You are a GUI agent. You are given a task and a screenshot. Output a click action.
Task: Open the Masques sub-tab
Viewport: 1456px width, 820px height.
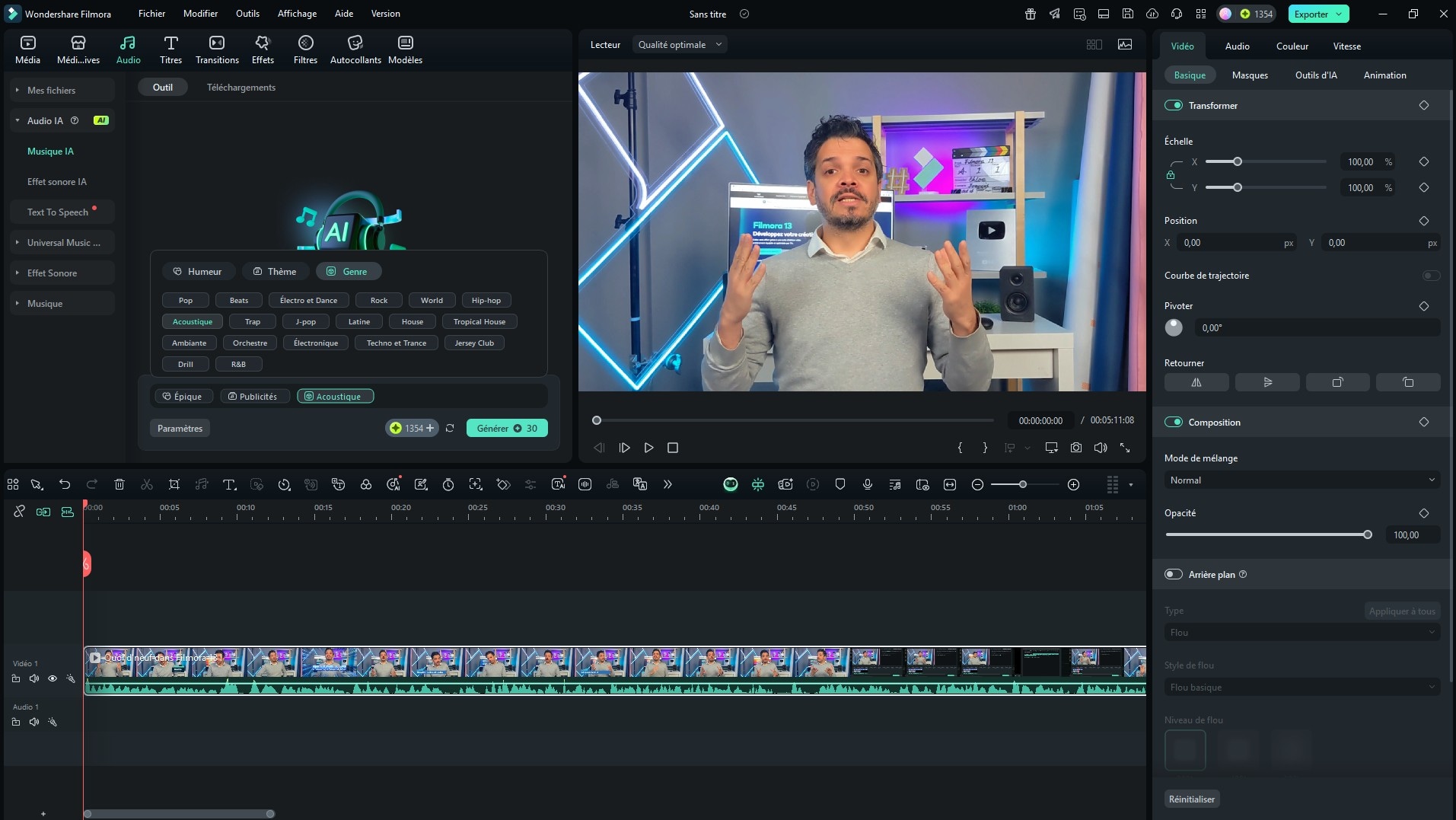tap(1250, 75)
